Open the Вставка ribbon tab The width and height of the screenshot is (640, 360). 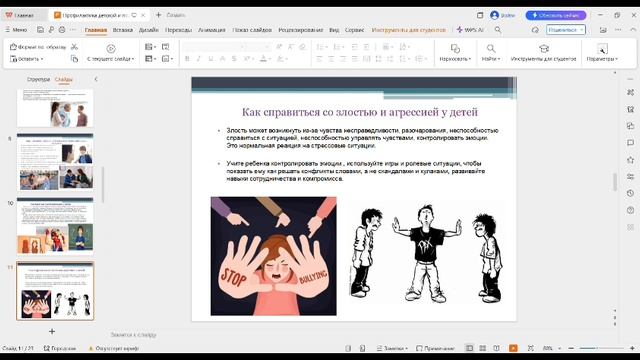pyautogui.click(x=123, y=30)
